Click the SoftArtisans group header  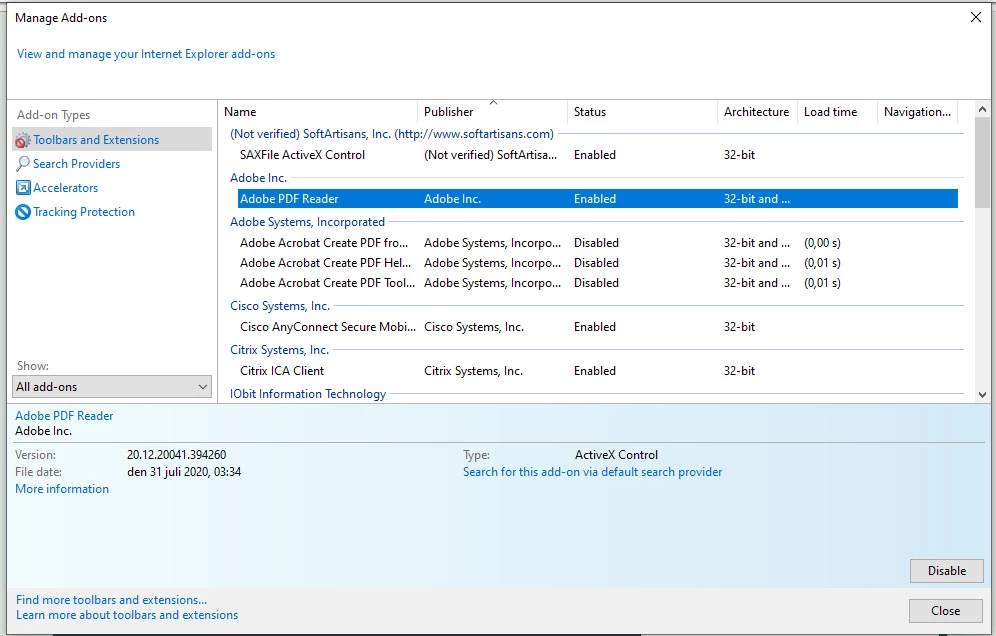coord(392,134)
